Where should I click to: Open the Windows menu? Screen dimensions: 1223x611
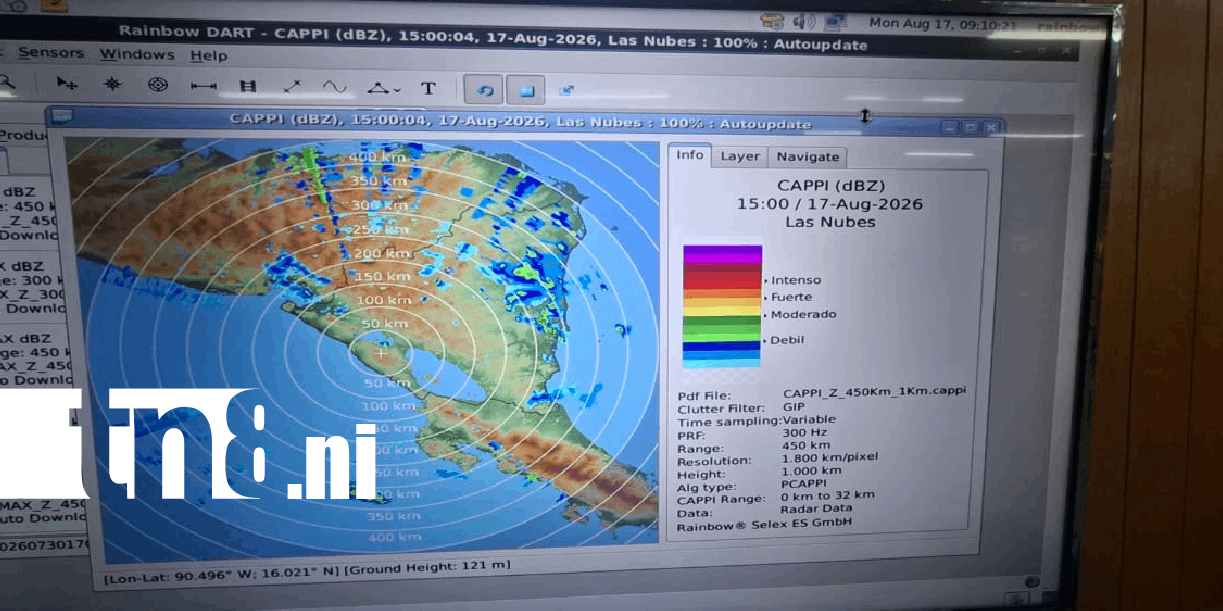coord(137,55)
